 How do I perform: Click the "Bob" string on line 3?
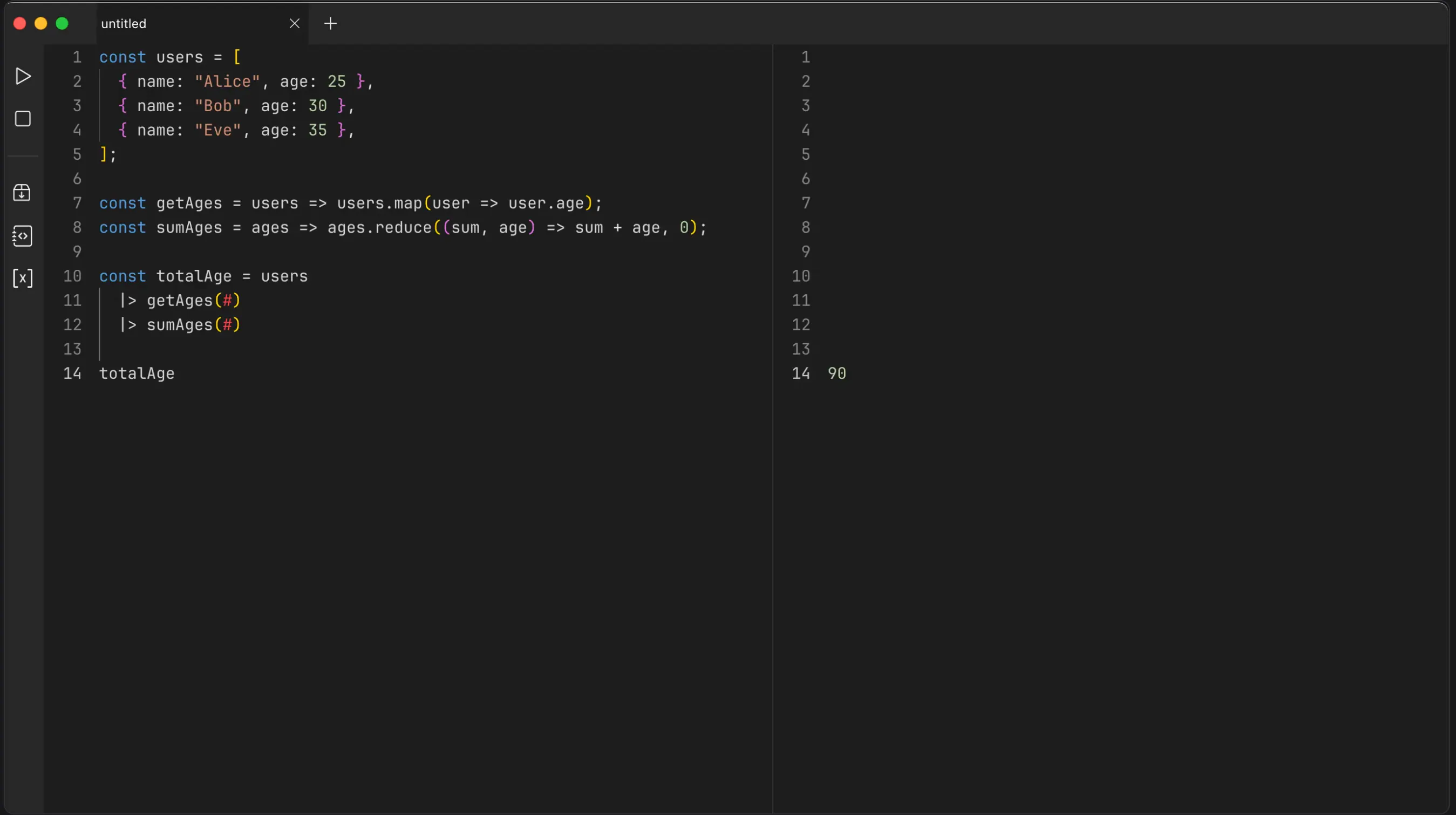(x=217, y=106)
